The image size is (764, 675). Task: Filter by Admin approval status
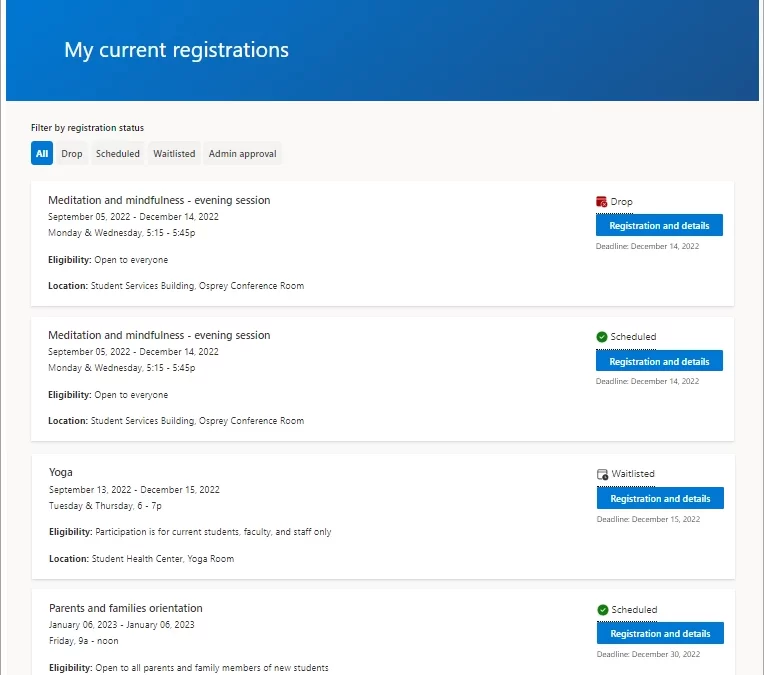(242, 154)
